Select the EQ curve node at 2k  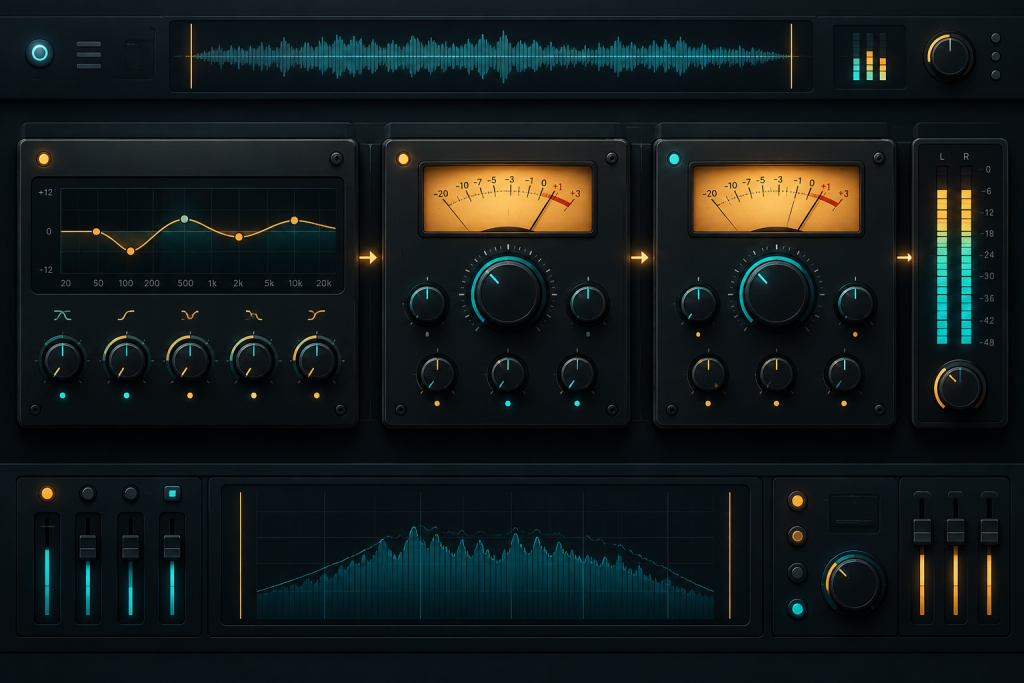tap(239, 236)
